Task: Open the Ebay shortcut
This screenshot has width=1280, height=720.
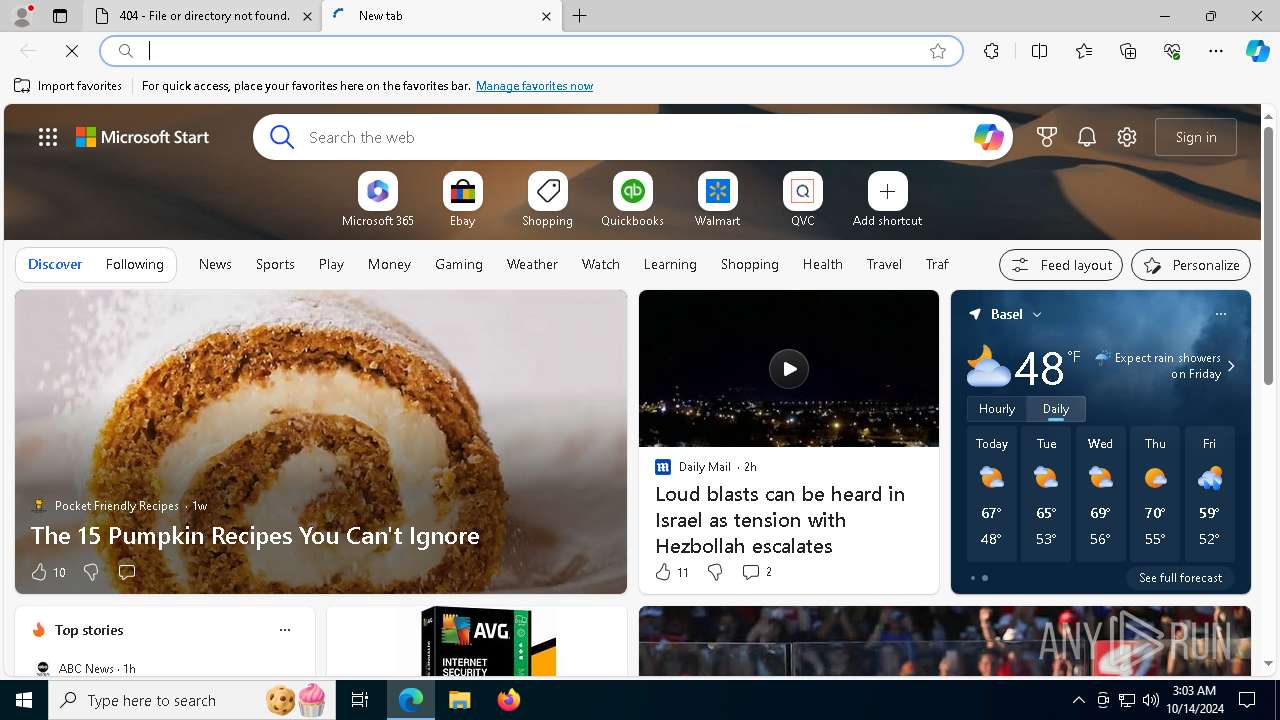Action: pyautogui.click(x=463, y=200)
